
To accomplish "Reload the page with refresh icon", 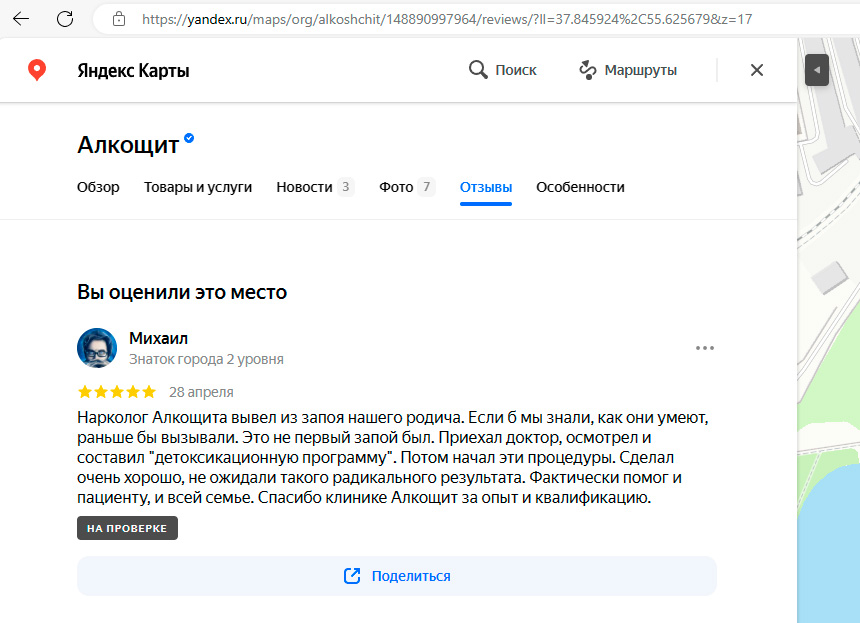I will click(65, 19).
